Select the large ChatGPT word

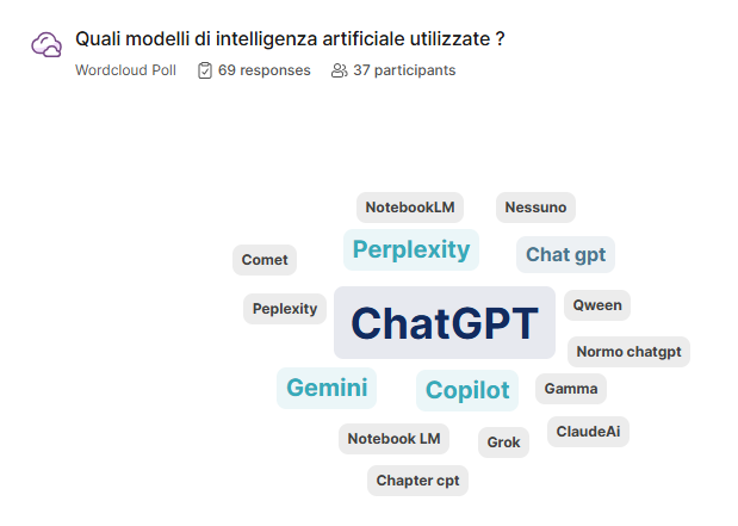(x=444, y=323)
